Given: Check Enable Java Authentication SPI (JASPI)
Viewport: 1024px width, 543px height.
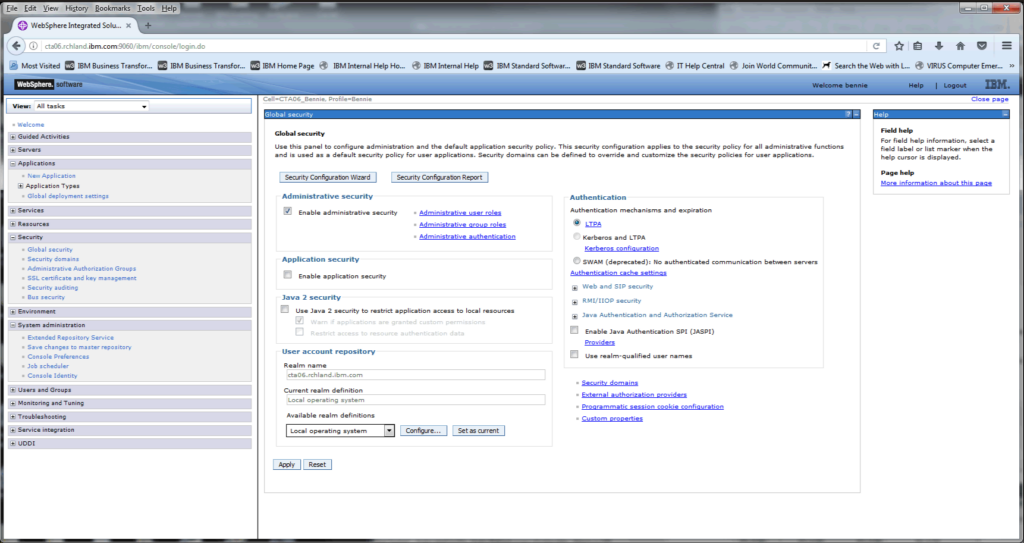Looking at the screenshot, I should (x=574, y=330).
